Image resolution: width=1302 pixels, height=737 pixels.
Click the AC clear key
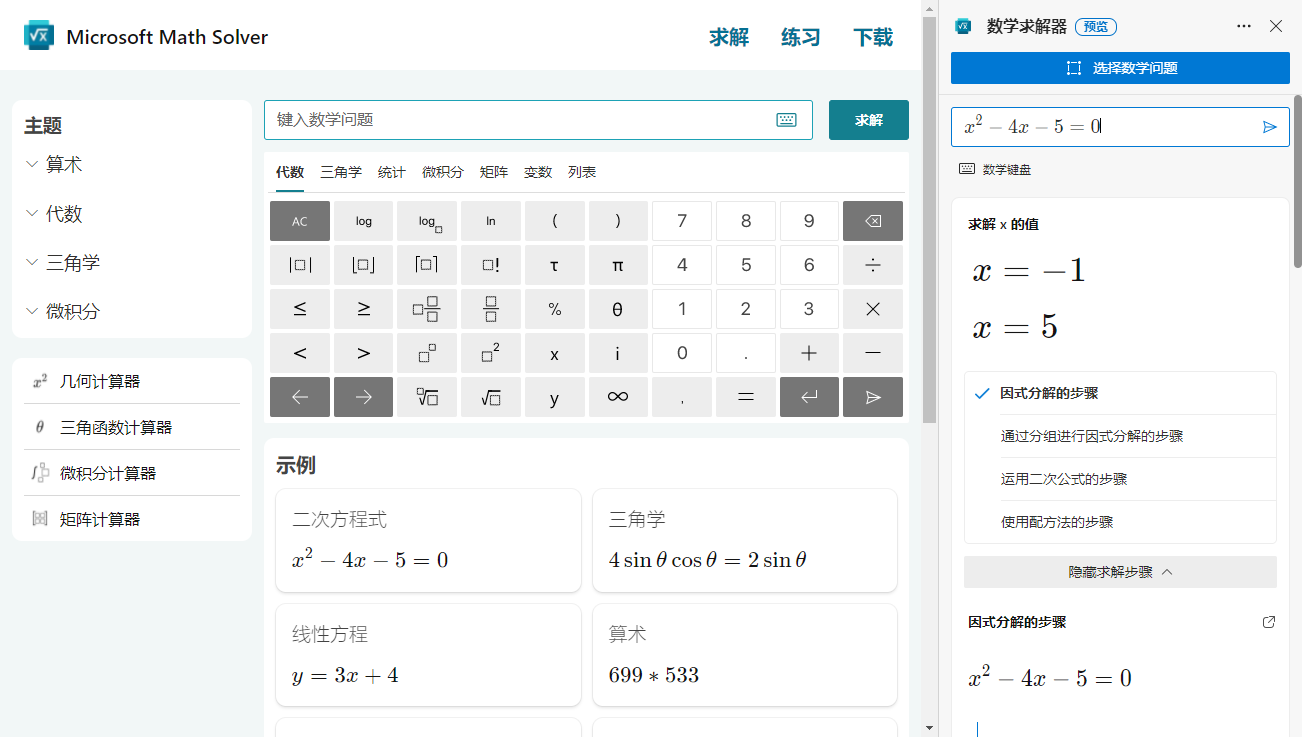tap(300, 221)
